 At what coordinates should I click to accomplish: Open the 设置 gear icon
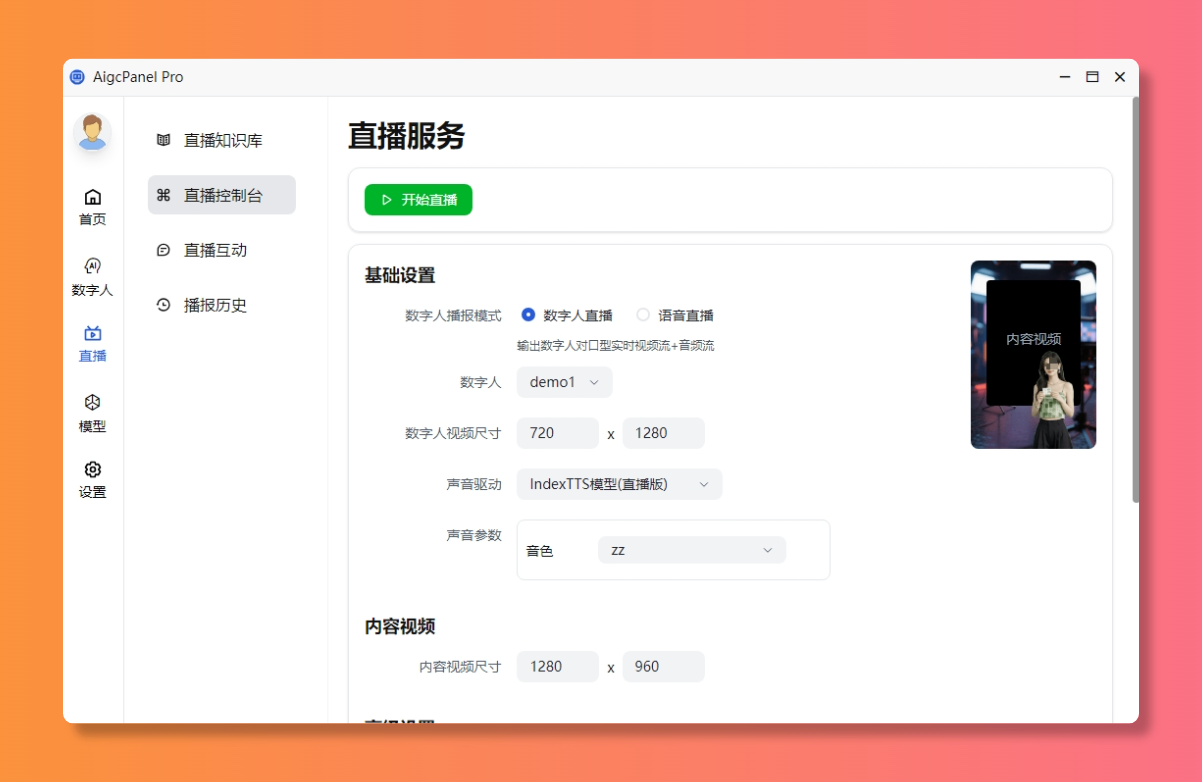tap(93, 470)
